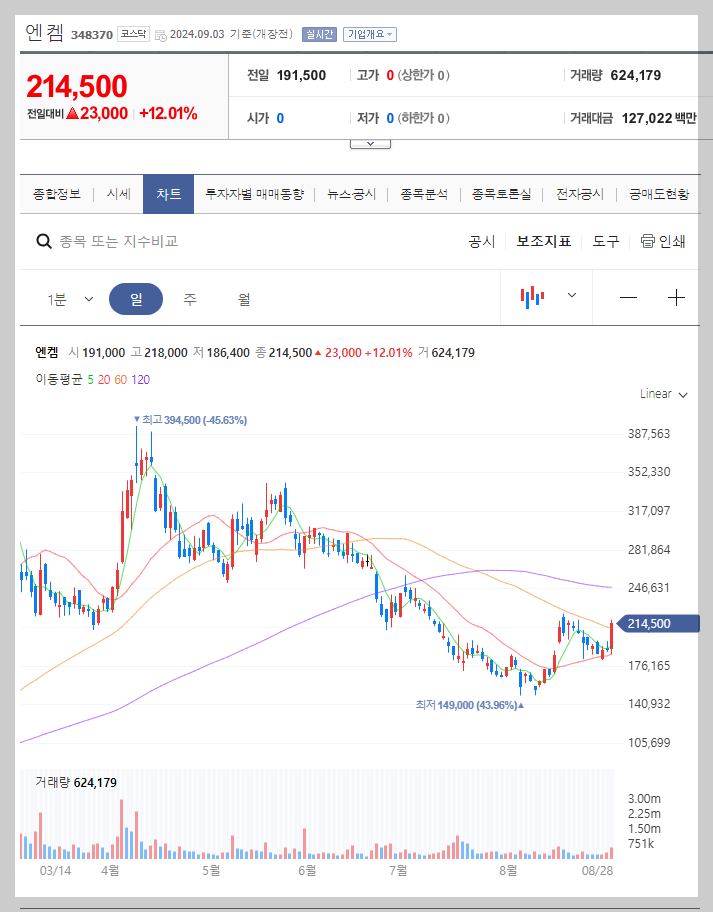The image size is (713, 912).
Task: Enable 실시간 real-time quote mode
Action: 318,32
